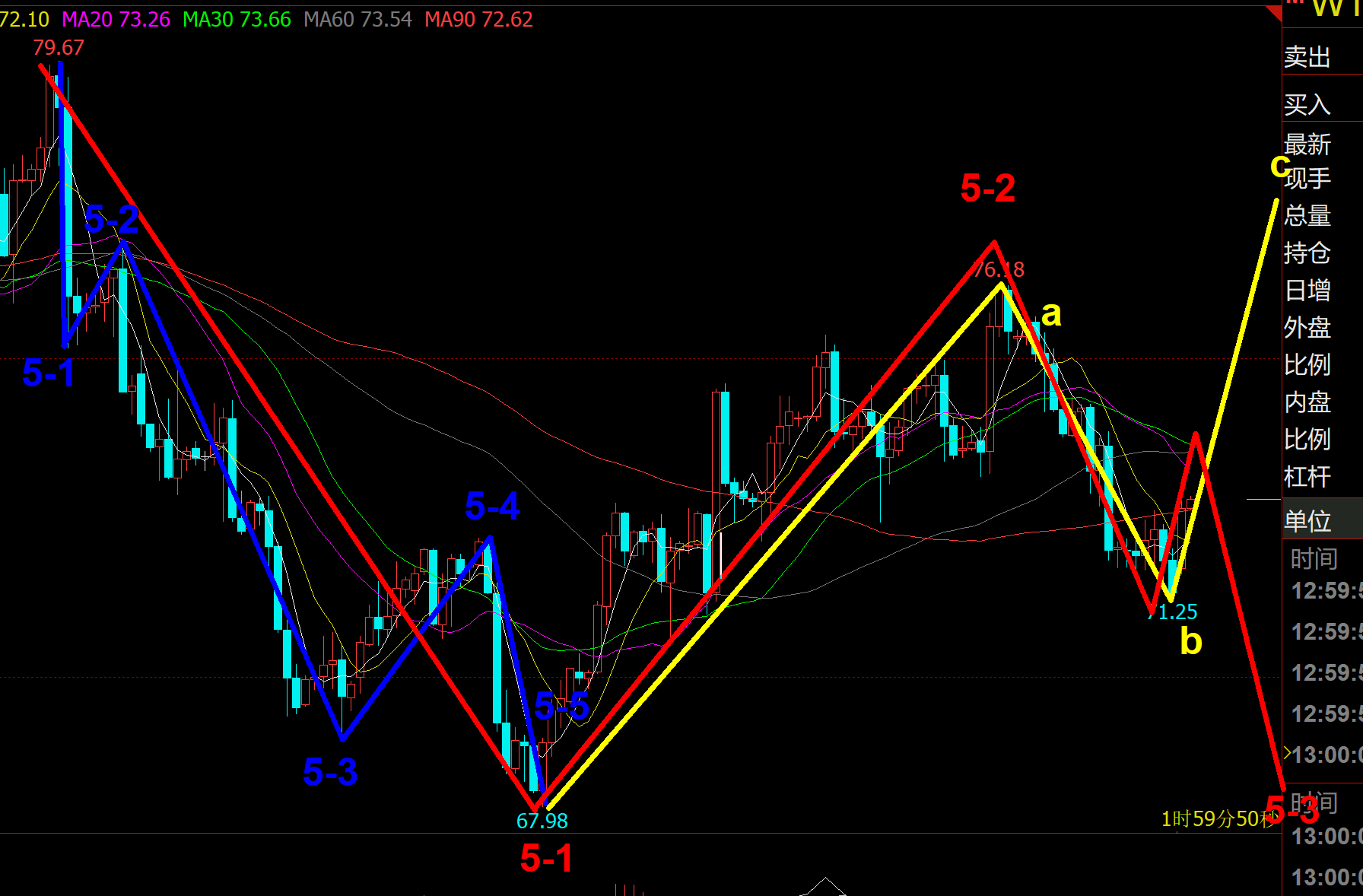Click the 持仓 field label
This screenshot has width=1363, height=896.
(1307, 253)
